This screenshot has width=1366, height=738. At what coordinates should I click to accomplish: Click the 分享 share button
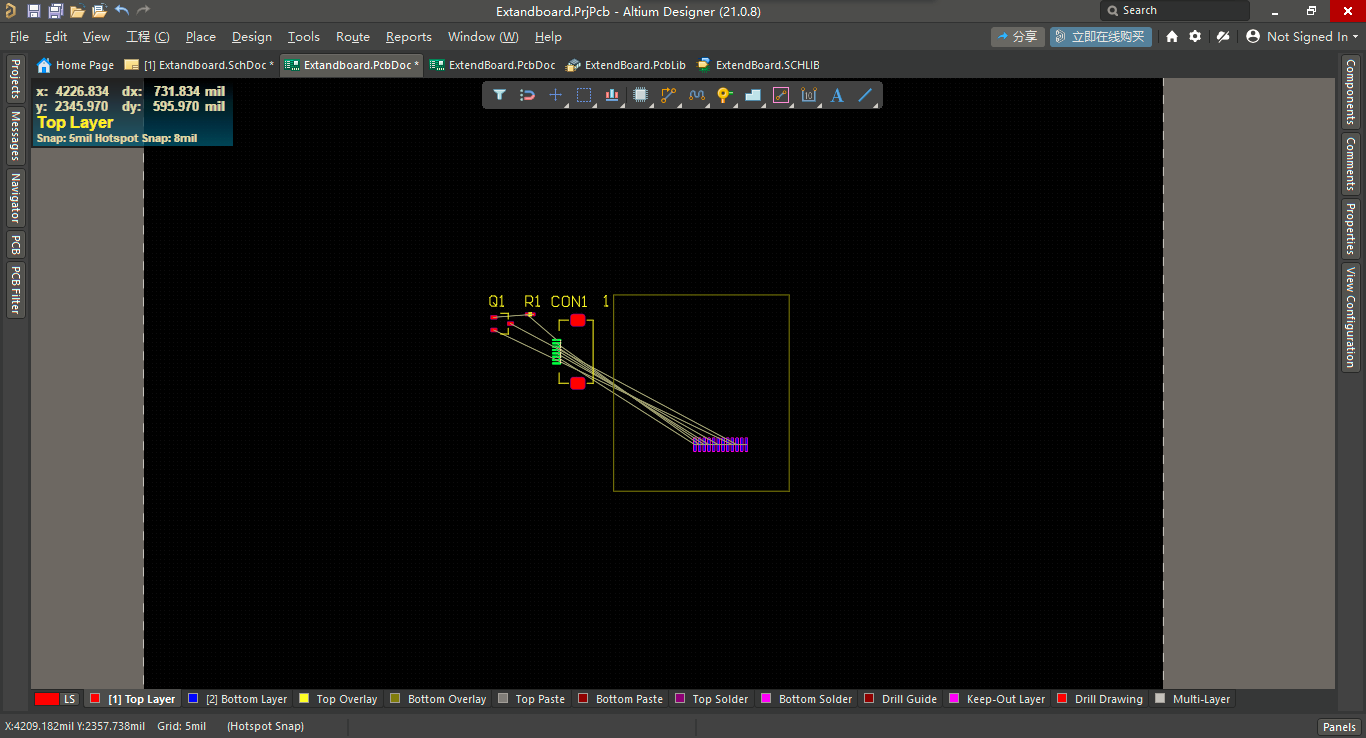click(1018, 36)
